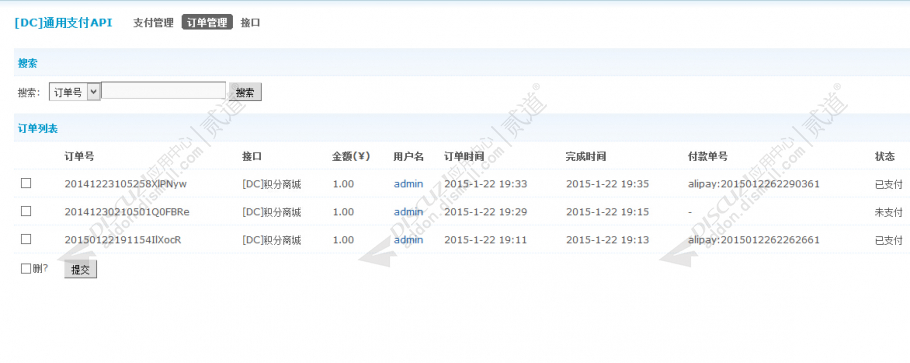The image size is (910, 363).
Task: Click the 提交 submit button
Action: pyautogui.click(x=80, y=269)
